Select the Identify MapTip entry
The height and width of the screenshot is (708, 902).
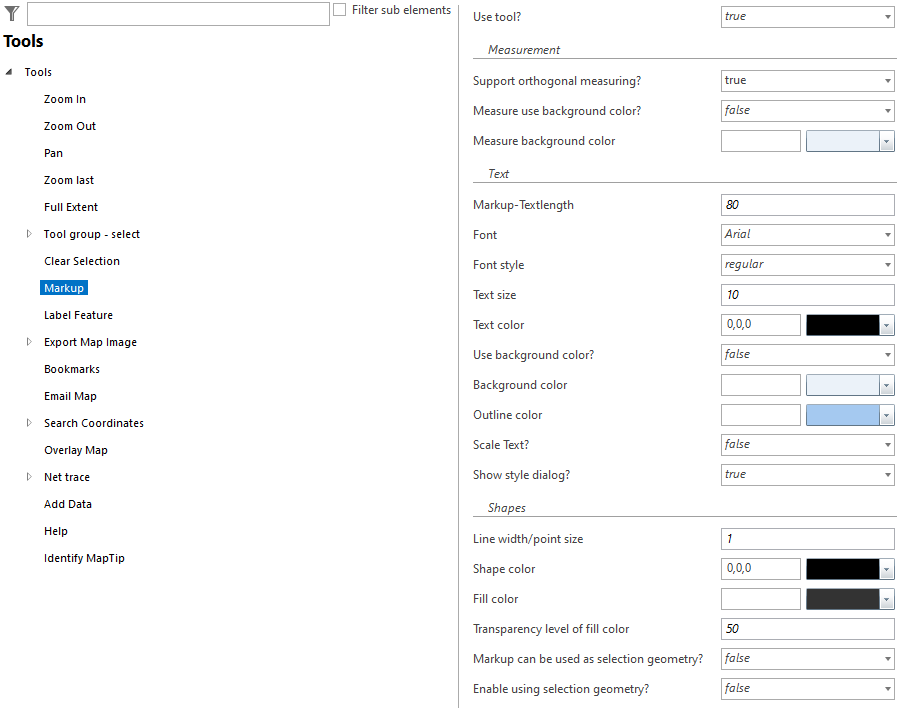[86, 557]
